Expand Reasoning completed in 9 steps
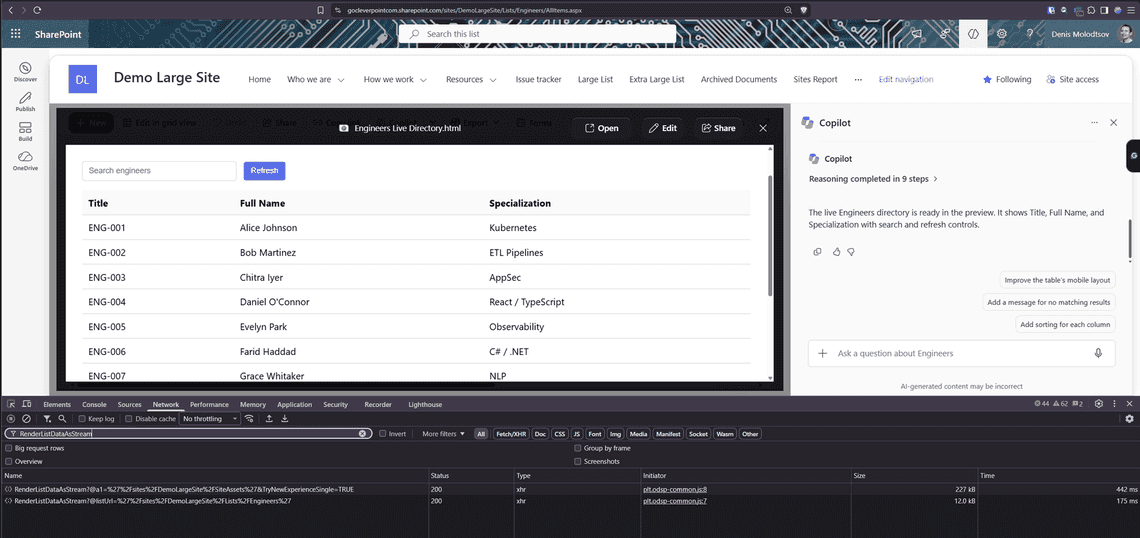Viewport: 1140px width, 538px height. coord(873,178)
